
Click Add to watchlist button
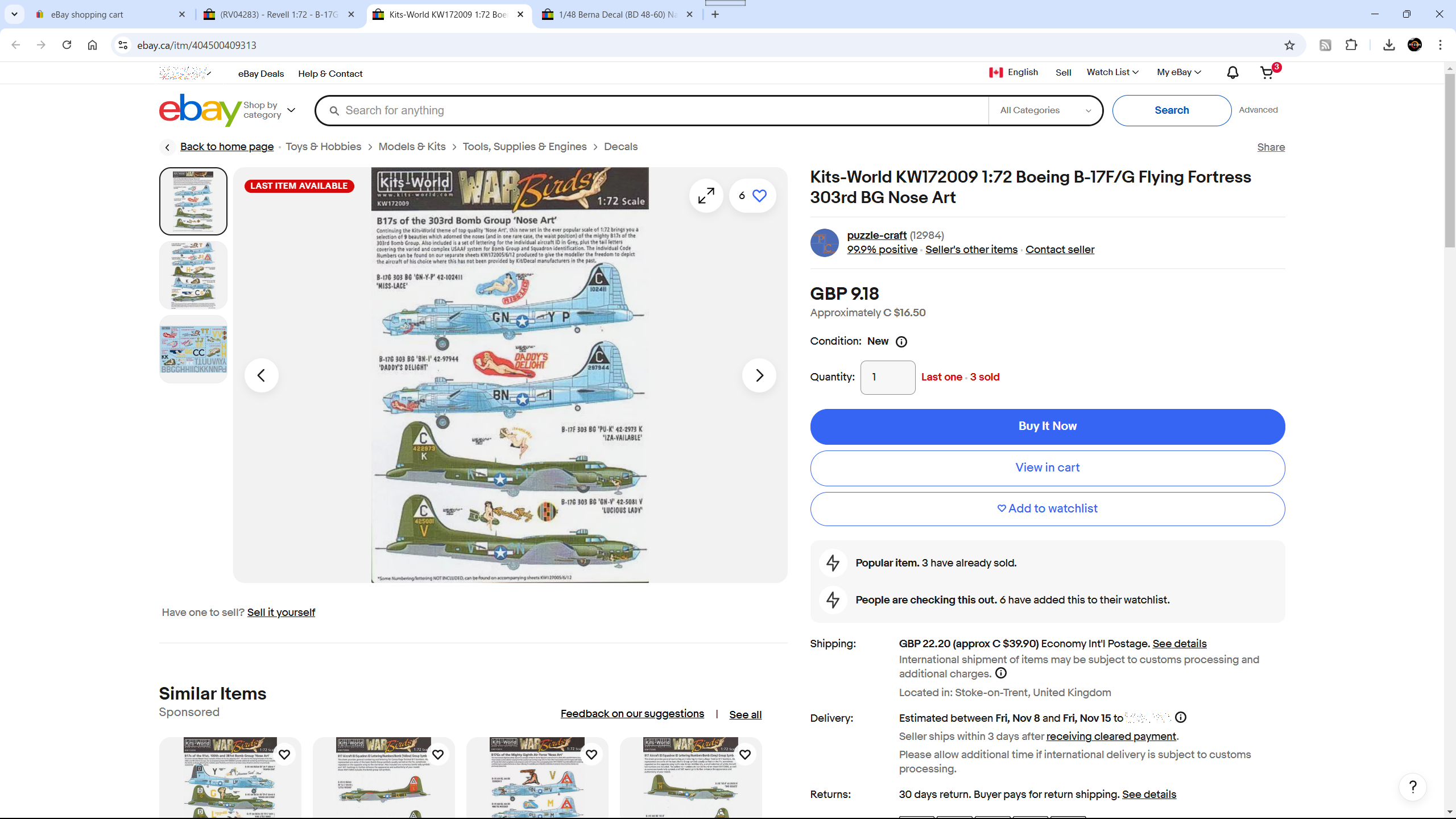point(1047,509)
